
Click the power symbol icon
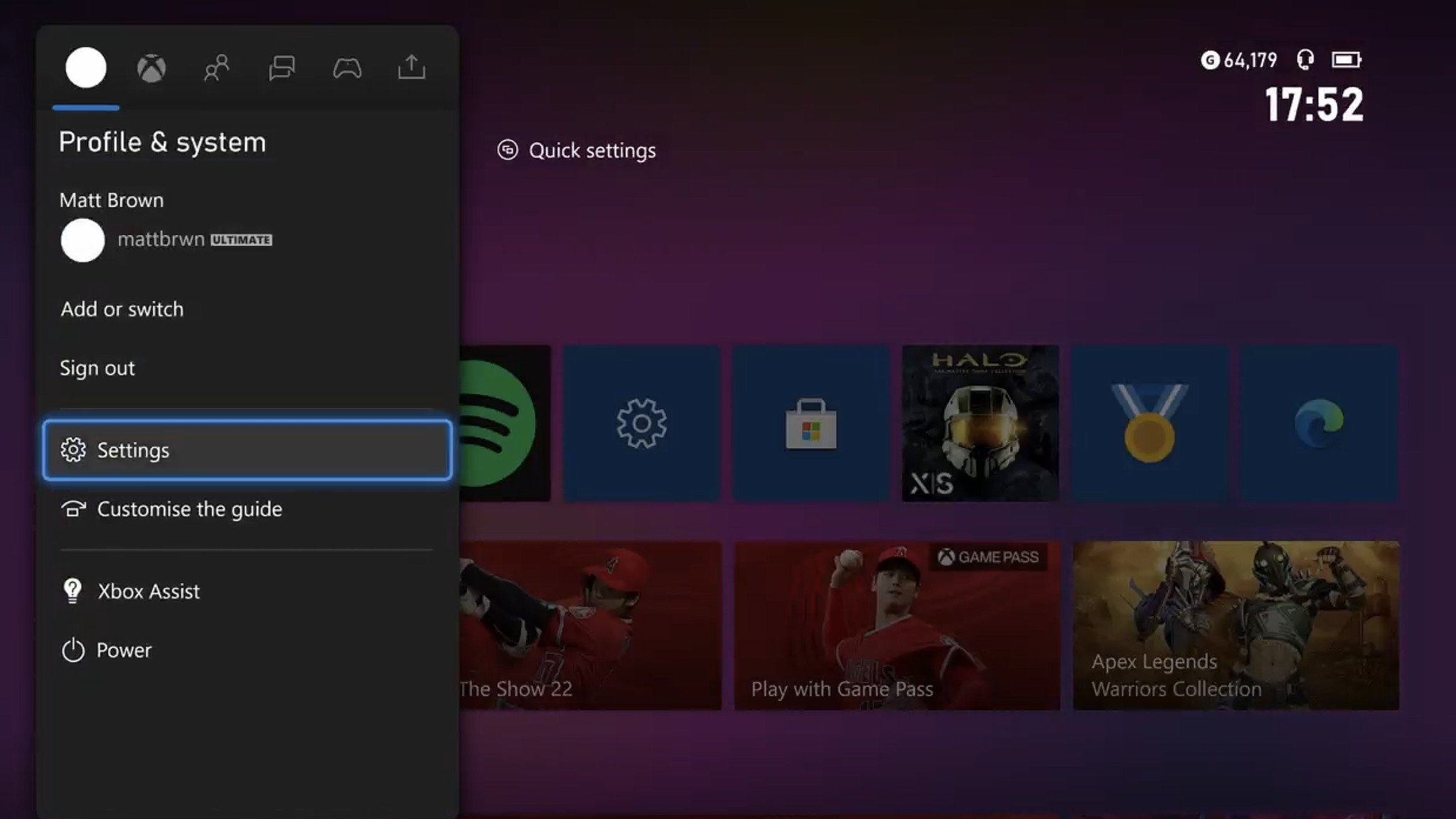(73, 650)
